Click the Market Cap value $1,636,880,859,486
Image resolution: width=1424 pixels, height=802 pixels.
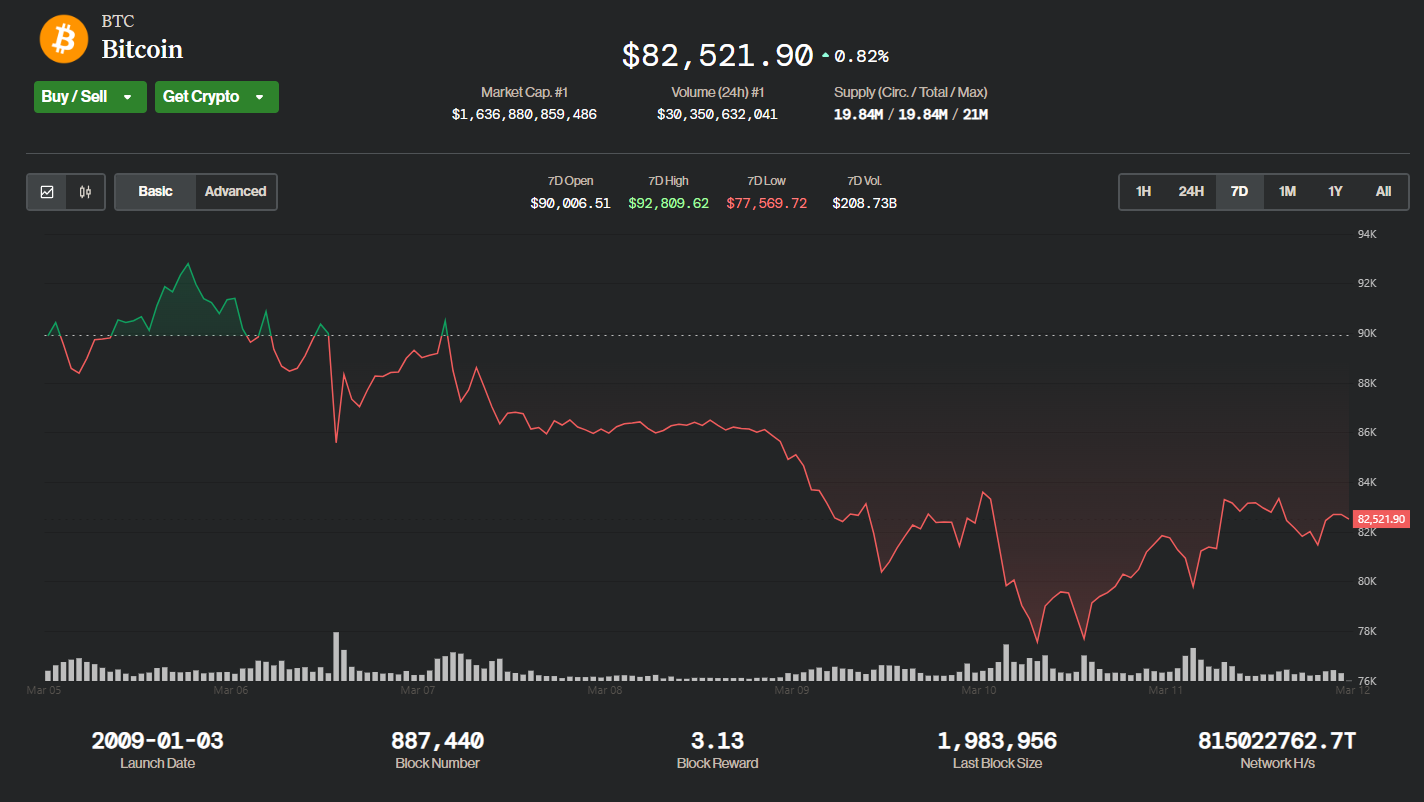[x=524, y=115]
